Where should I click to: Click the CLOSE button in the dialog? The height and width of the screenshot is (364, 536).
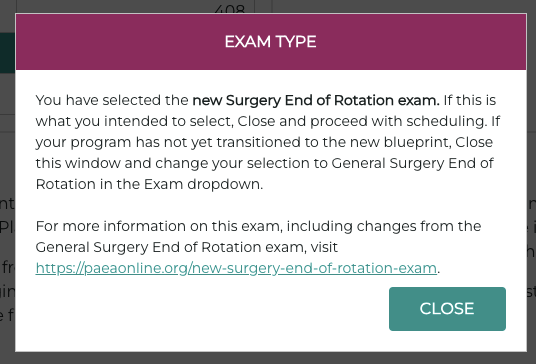447,309
